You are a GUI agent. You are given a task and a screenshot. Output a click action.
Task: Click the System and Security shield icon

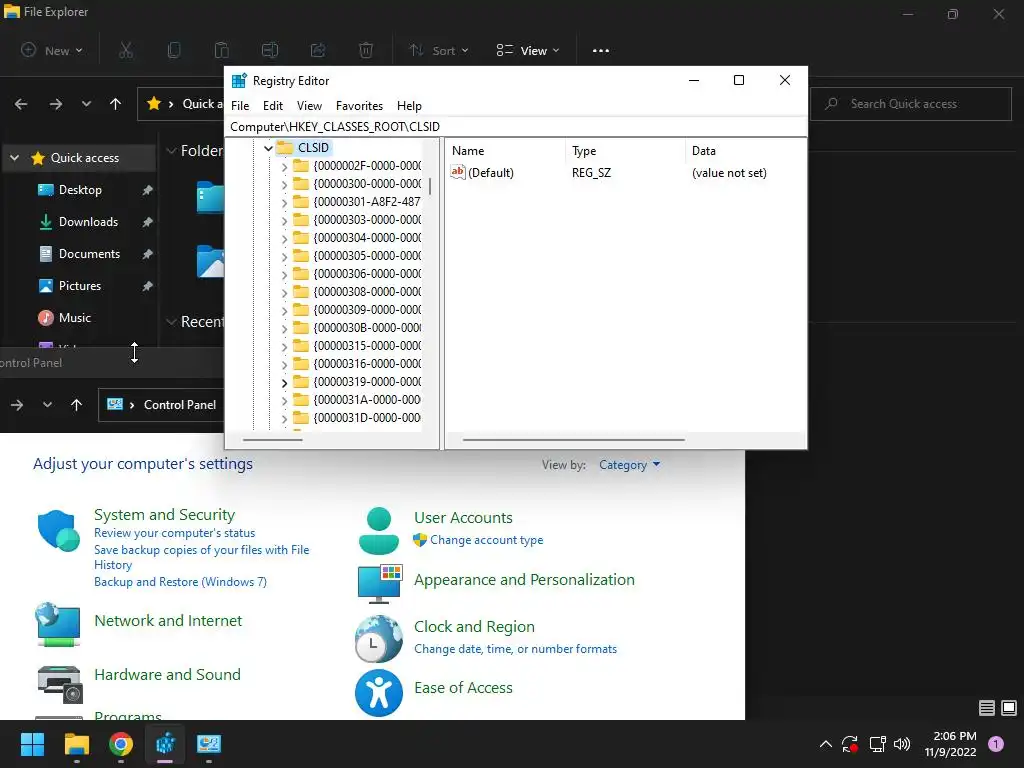59,530
